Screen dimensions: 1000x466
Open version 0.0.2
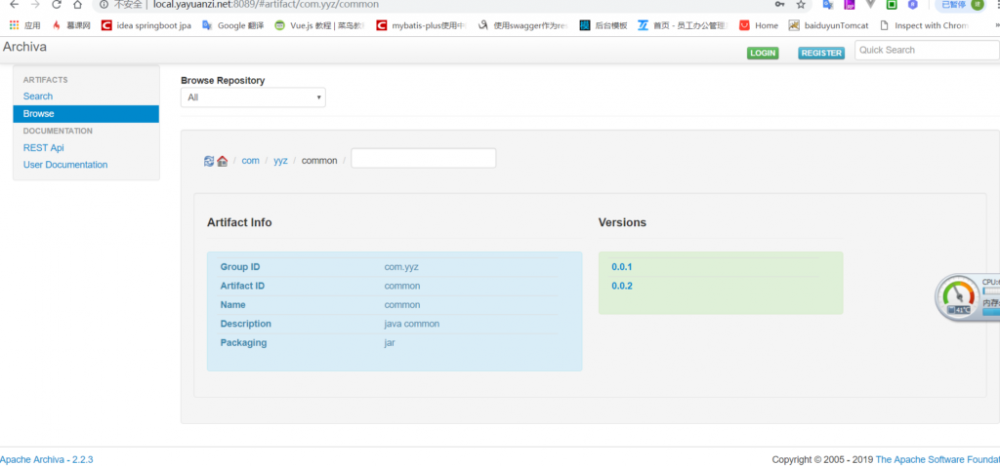[622, 286]
